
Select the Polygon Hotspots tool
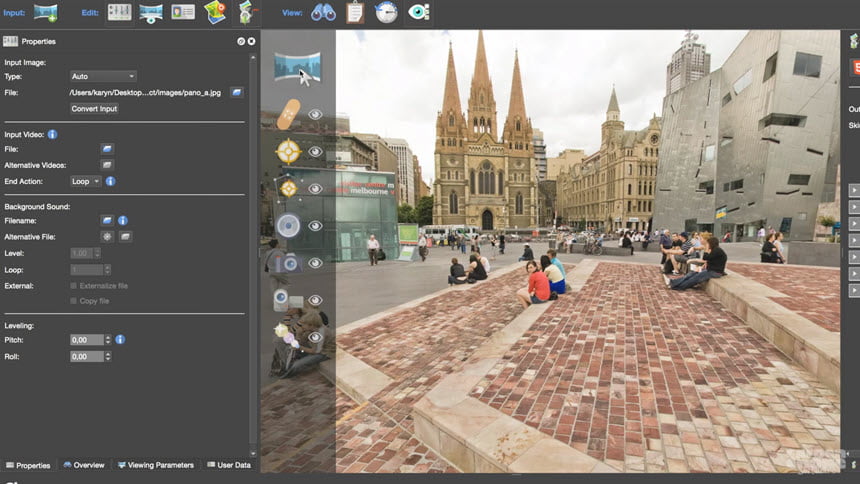[x=288, y=188]
